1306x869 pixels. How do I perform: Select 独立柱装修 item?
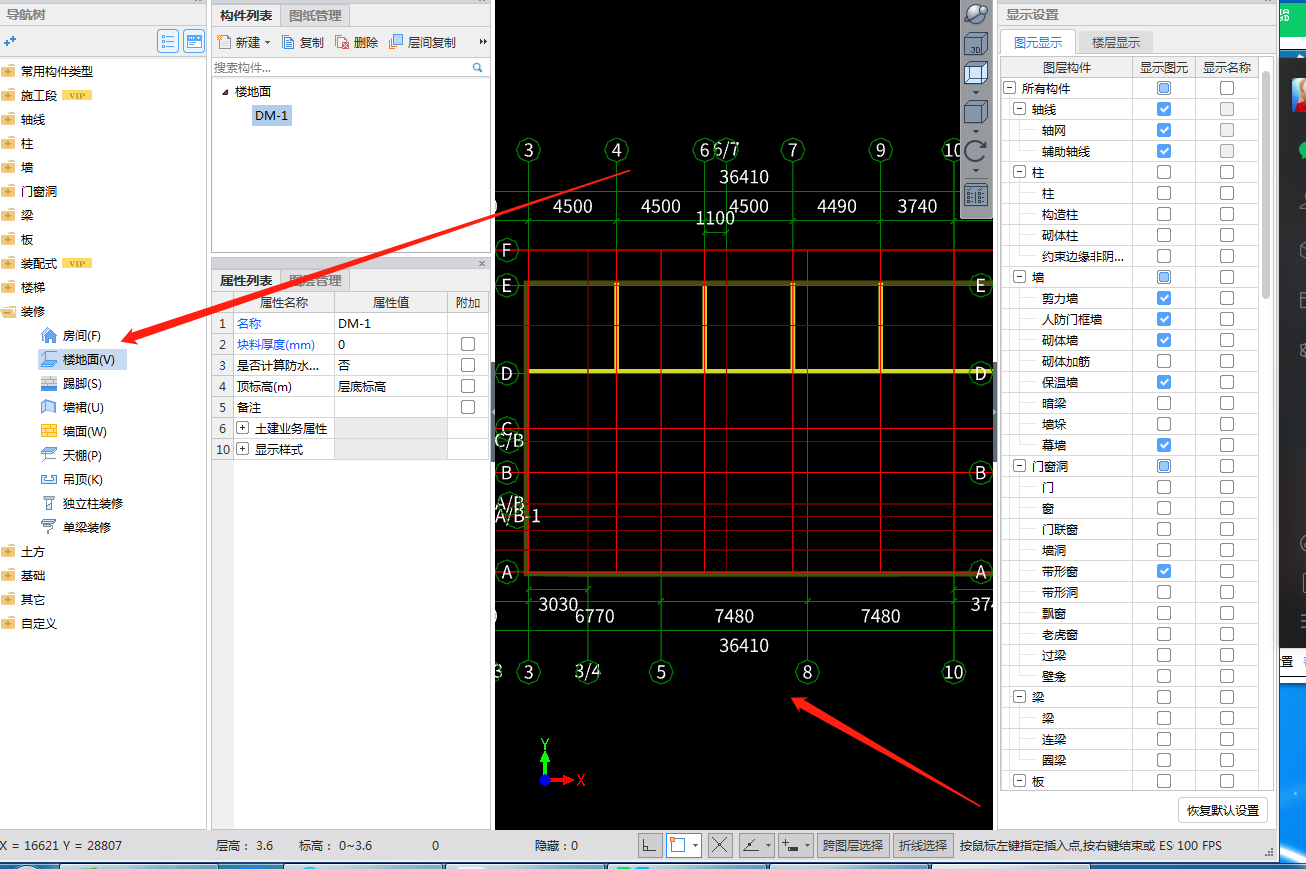(82, 504)
